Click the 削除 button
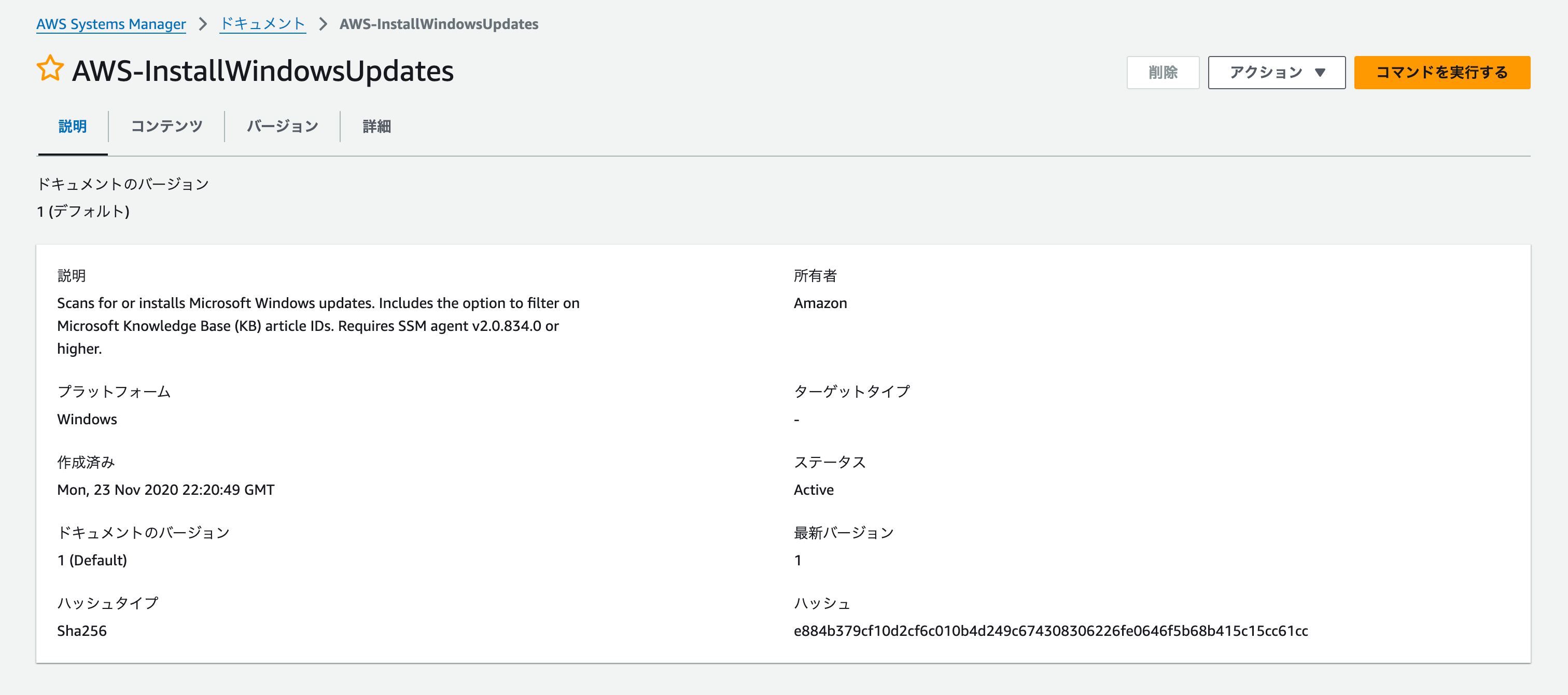1568x695 pixels. [x=1162, y=73]
